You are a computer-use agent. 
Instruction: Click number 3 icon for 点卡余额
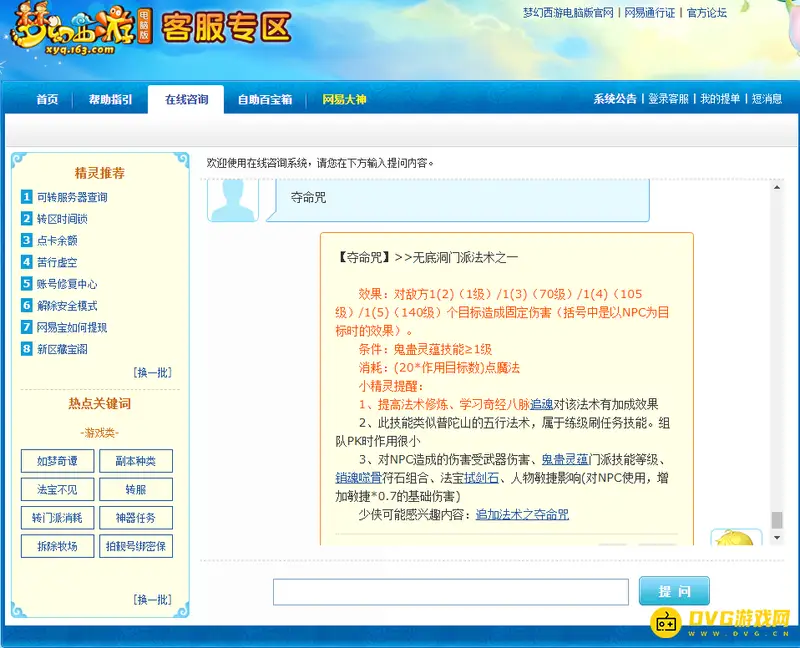[x=27, y=240]
